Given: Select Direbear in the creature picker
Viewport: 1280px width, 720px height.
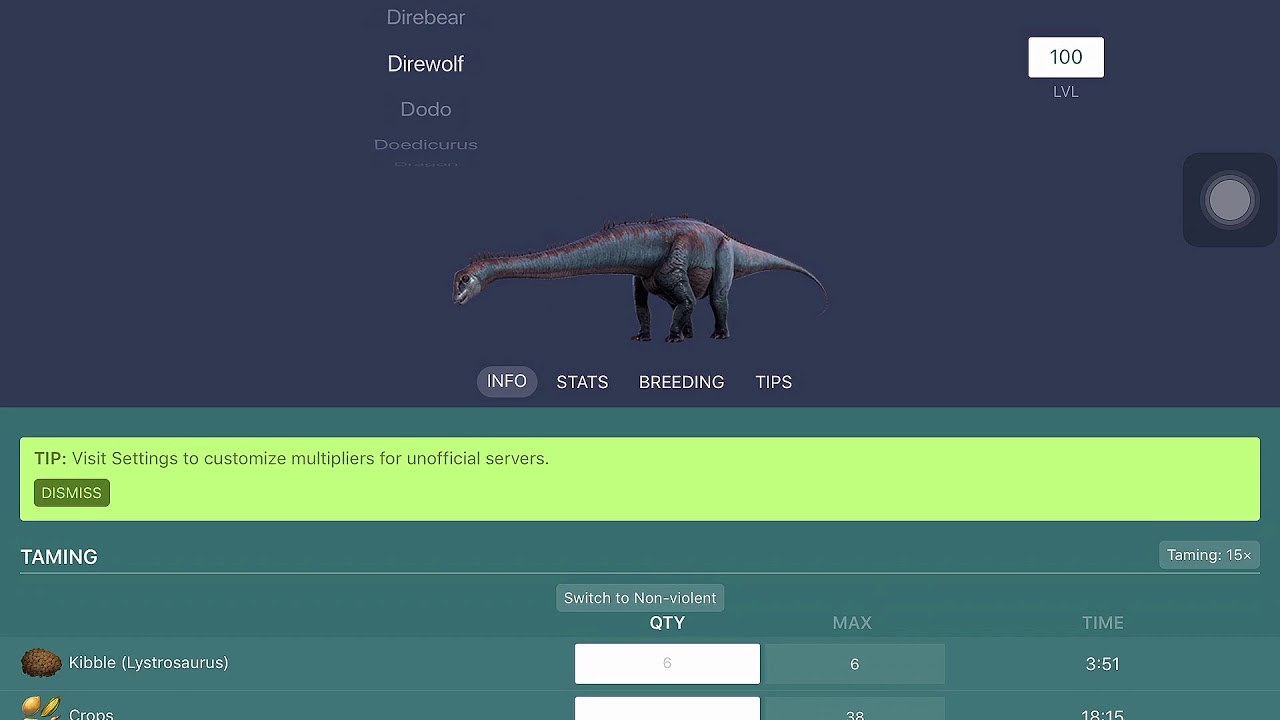Looking at the screenshot, I should pos(426,17).
